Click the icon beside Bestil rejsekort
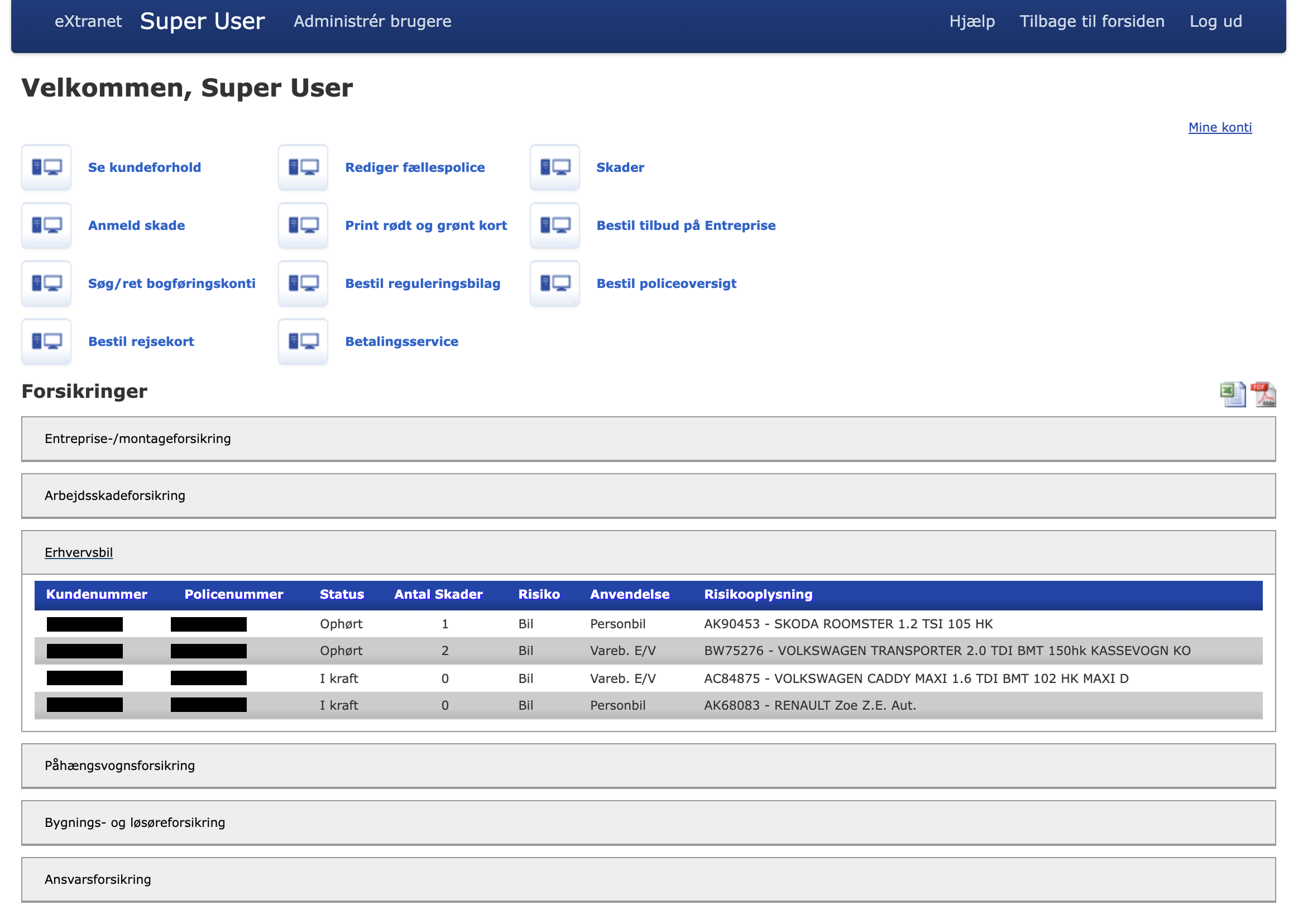 tap(47, 341)
